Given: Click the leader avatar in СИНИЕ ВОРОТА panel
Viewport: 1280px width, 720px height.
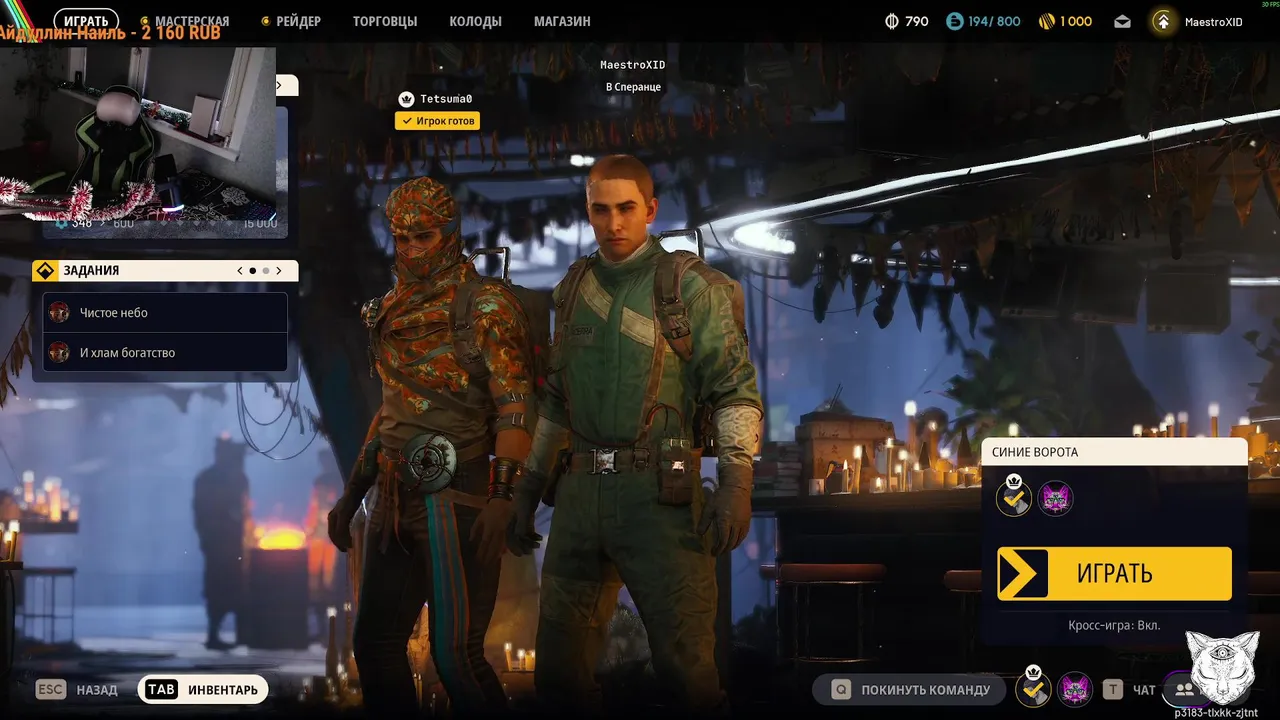Looking at the screenshot, I should 1014,496.
